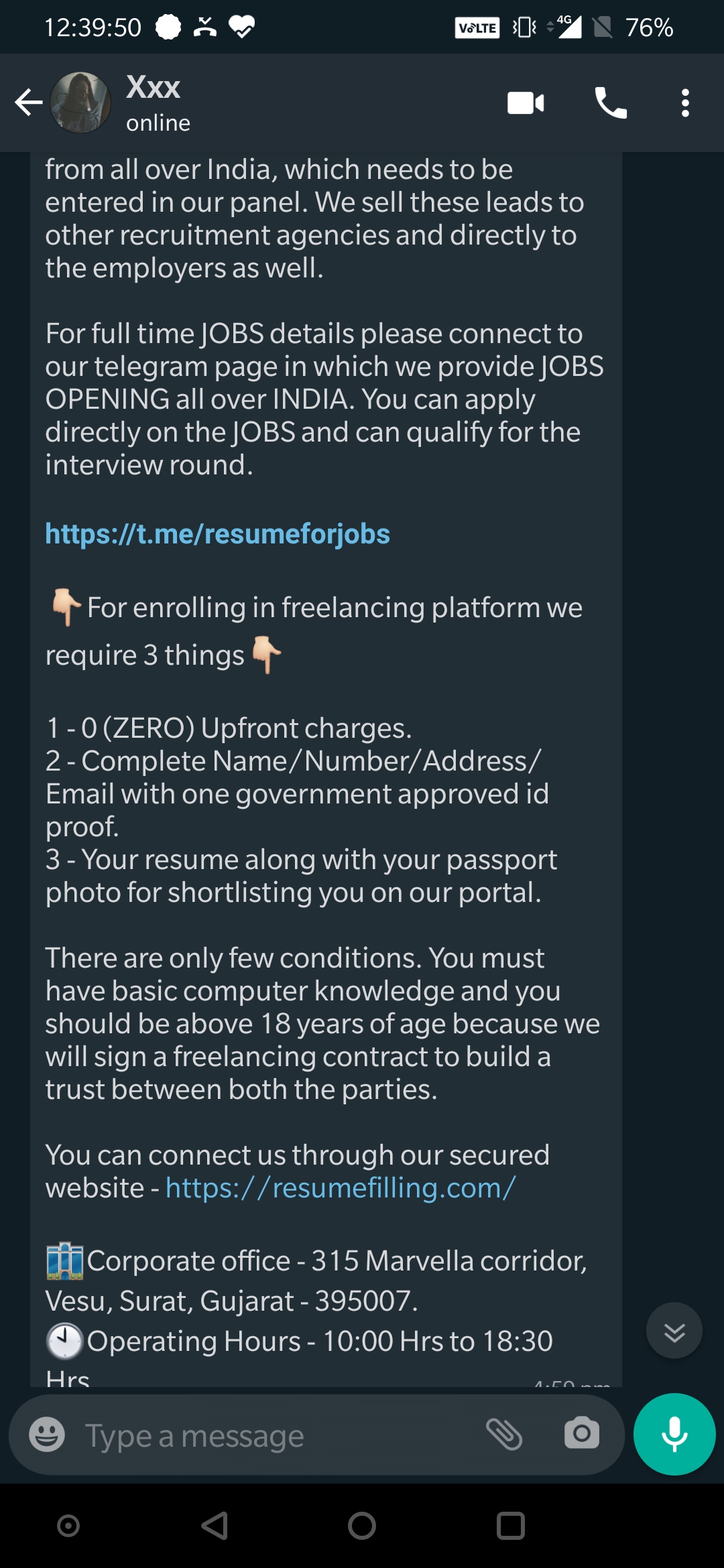The width and height of the screenshot is (724, 1568).
Task: Open the emoji picker
Action: (x=47, y=1435)
